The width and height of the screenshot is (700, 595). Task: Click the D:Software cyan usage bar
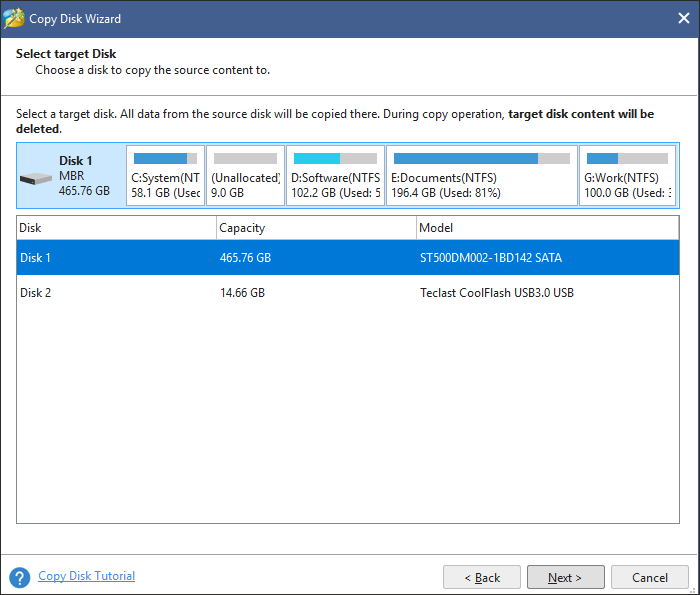335,158
